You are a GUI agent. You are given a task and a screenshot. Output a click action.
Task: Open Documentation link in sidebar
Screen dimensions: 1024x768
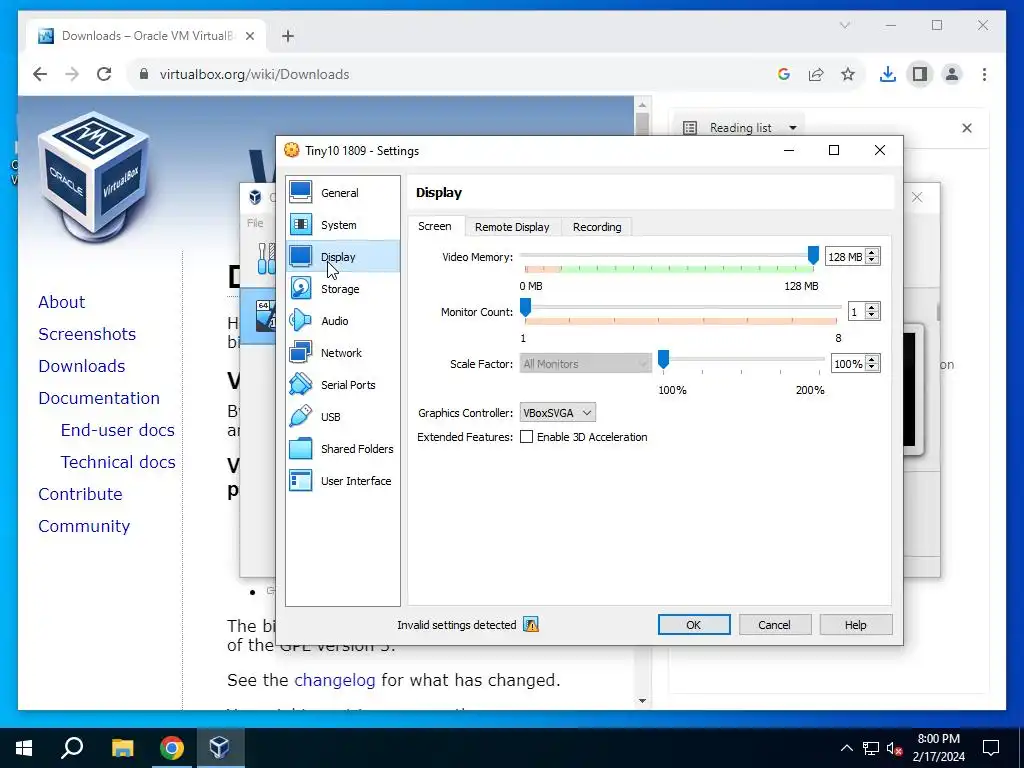pyautogui.click(x=99, y=398)
